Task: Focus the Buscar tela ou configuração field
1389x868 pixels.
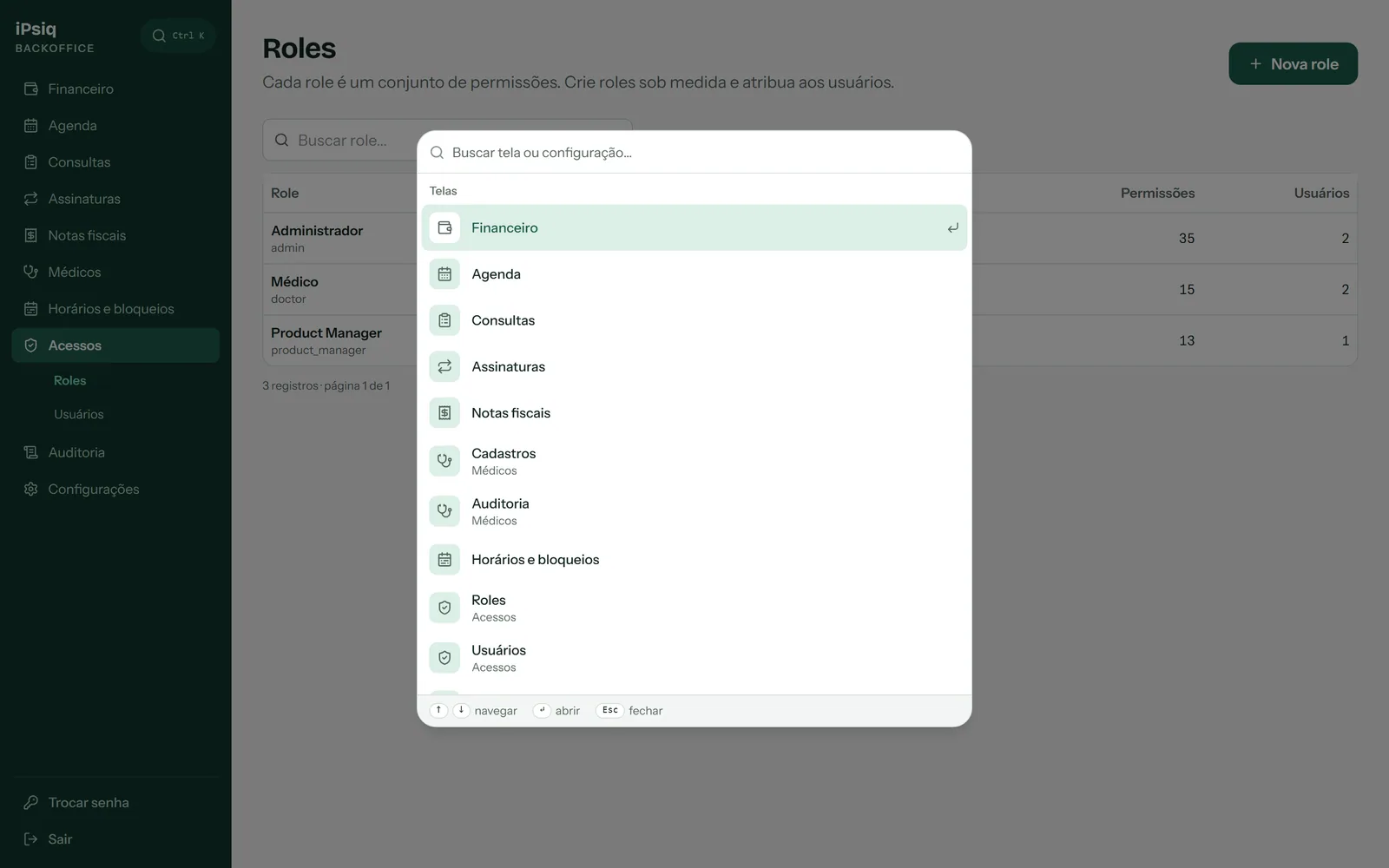Action: coord(694,153)
